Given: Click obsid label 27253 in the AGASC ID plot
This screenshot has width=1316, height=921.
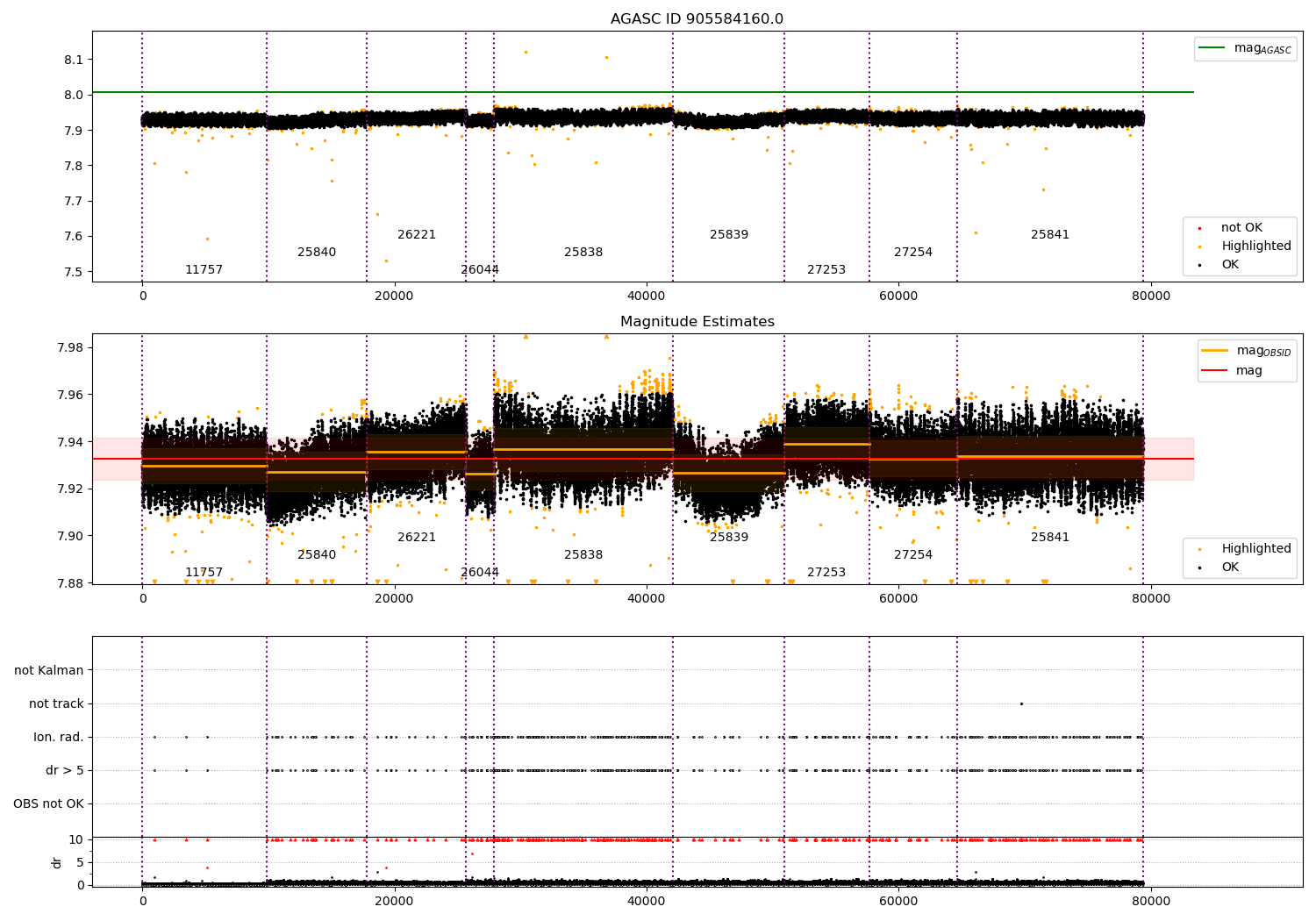Looking at the screenshot, I should click(826, 269).
